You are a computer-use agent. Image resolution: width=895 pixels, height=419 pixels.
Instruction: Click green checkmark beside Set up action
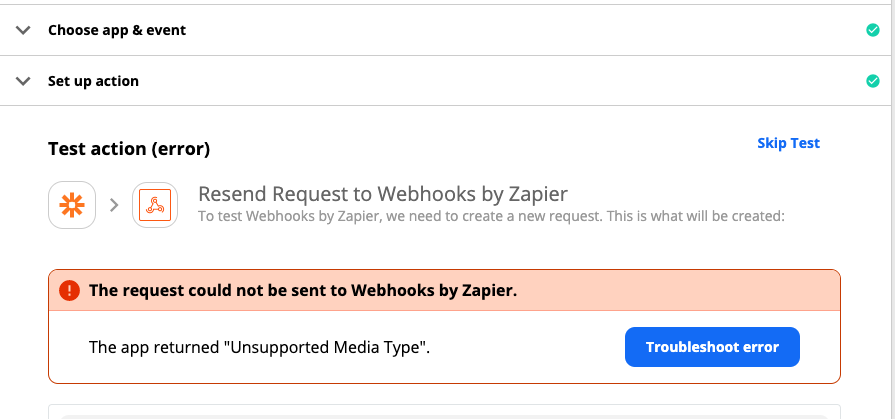(873, 81)
